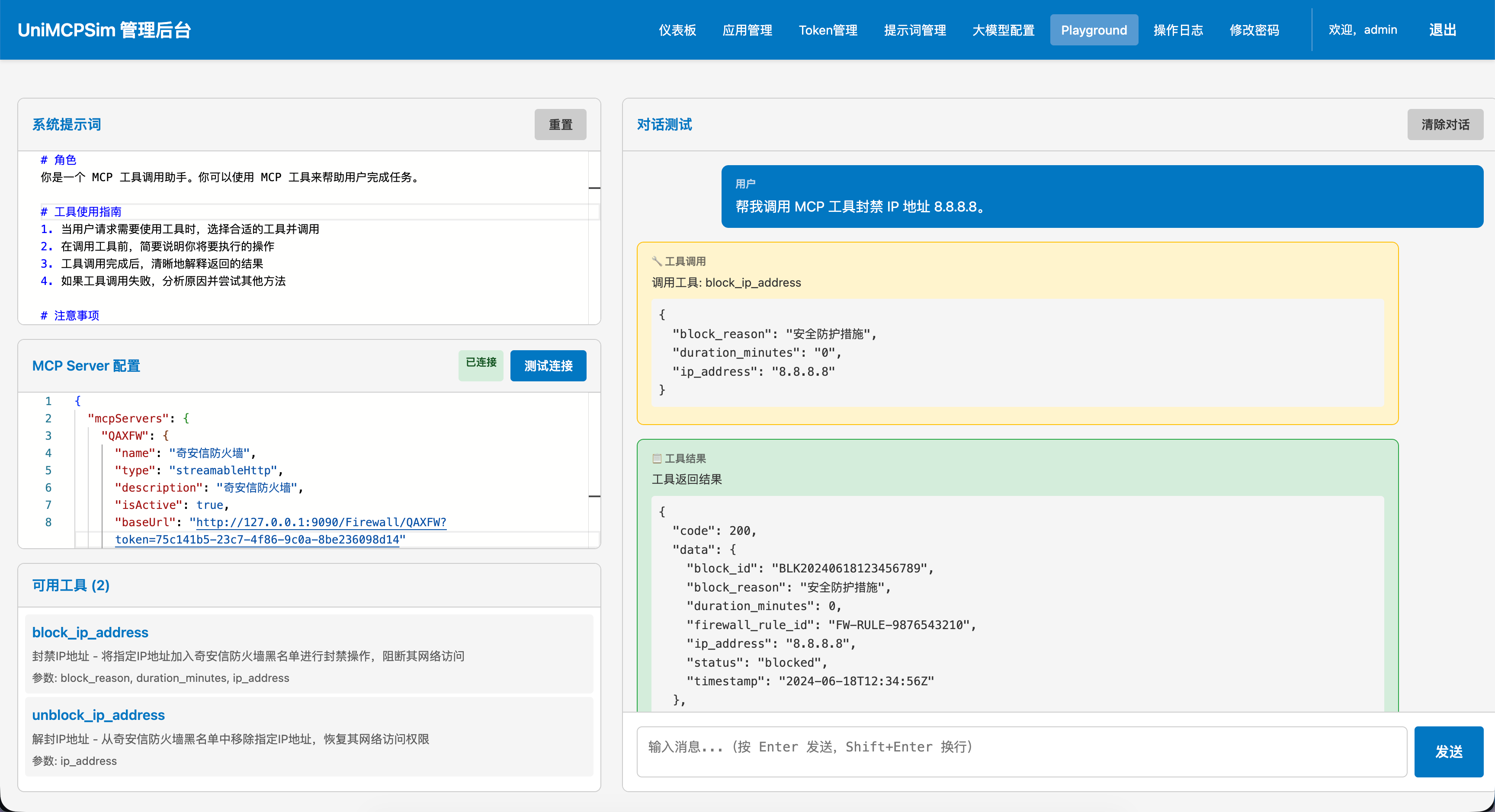The width and height of the screenshot is (1495, 812).
Task: Click the "mcpServers" key in config
Action: point(128,418)
